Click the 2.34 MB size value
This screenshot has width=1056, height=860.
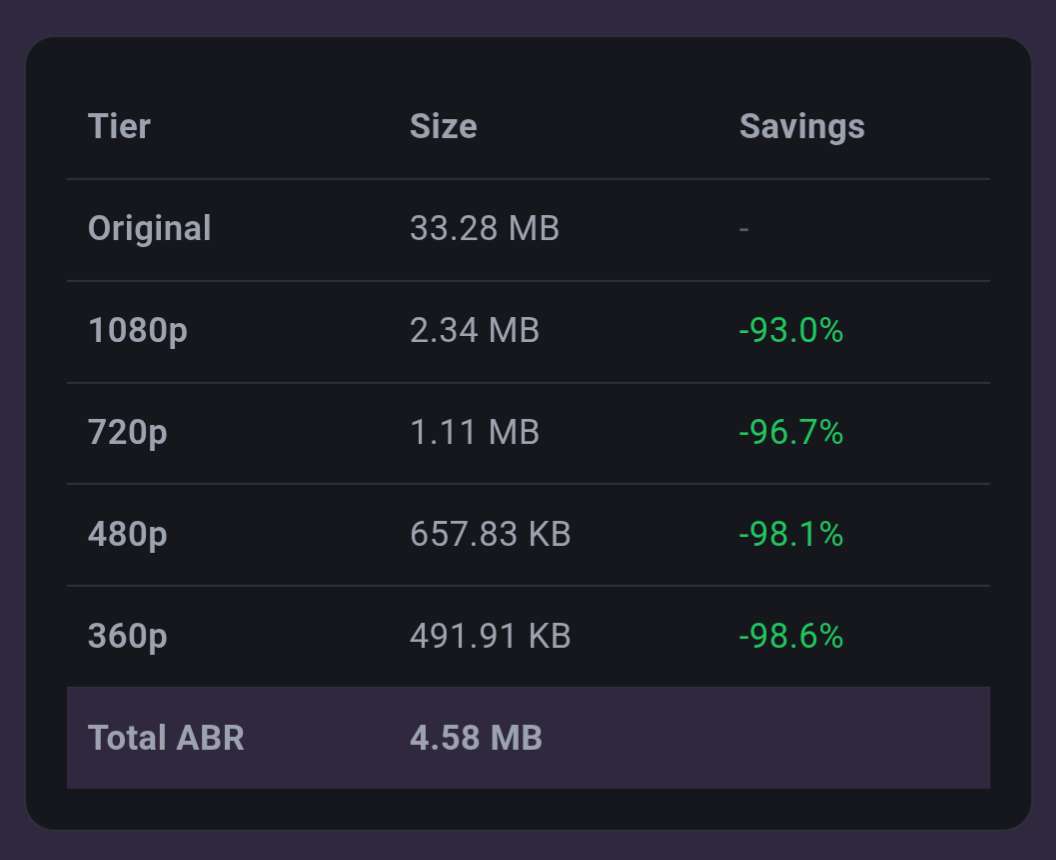click(474, 331)
